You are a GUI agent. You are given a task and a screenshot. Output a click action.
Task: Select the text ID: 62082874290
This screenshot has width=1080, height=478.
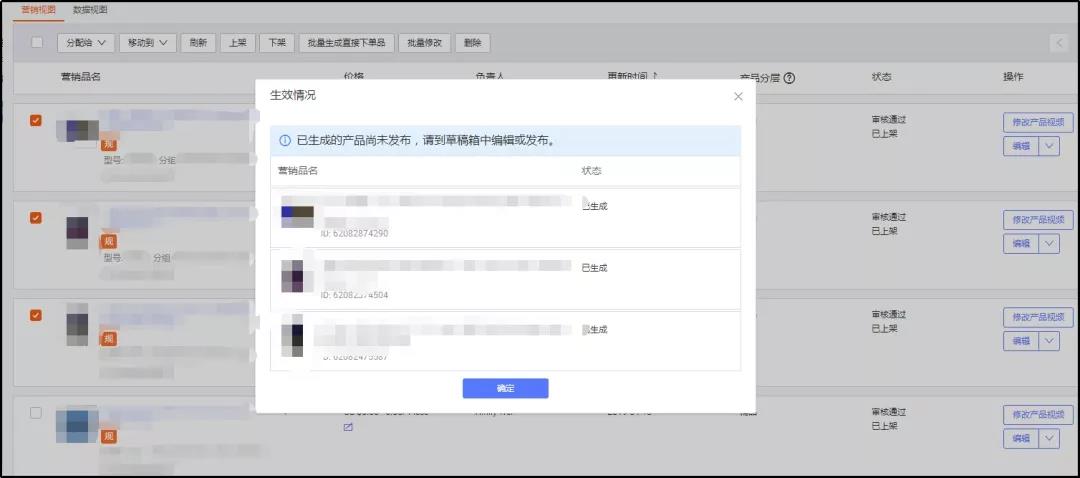coord(354,233)
